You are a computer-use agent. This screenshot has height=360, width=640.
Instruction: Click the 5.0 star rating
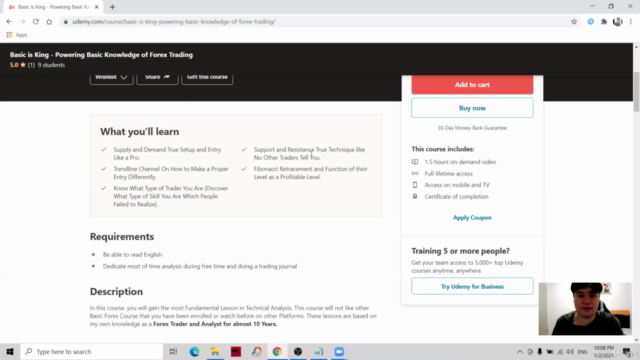(18, 65)
